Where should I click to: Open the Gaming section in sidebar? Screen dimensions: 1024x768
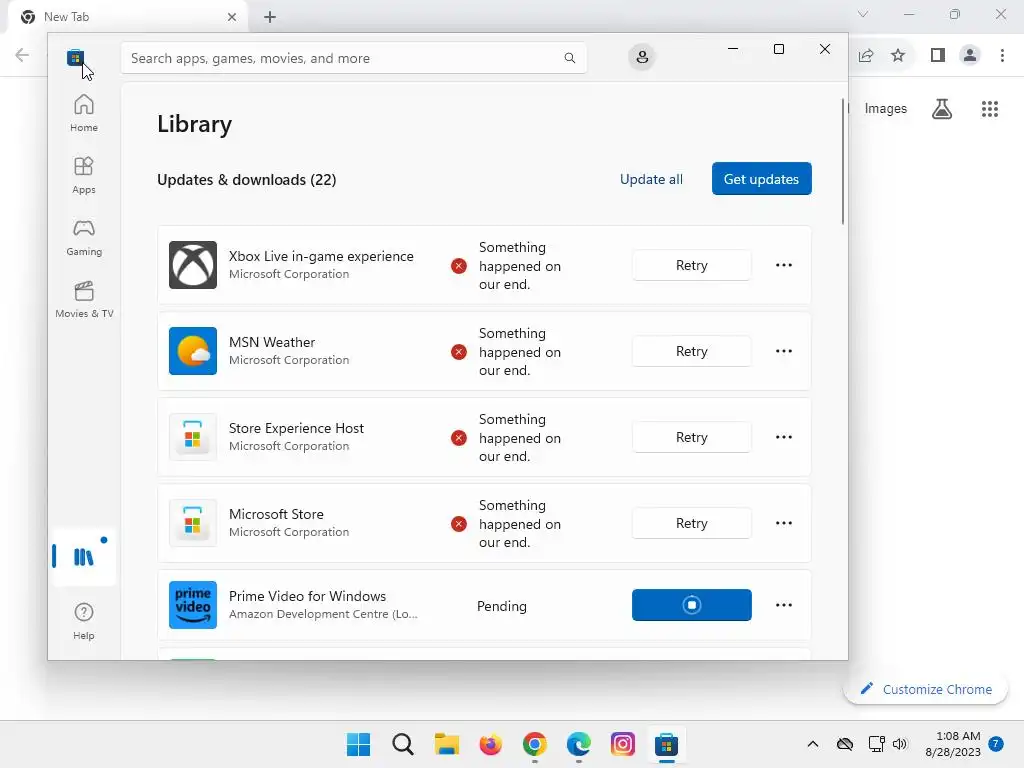pyautogui.click(x=84, y=237)
